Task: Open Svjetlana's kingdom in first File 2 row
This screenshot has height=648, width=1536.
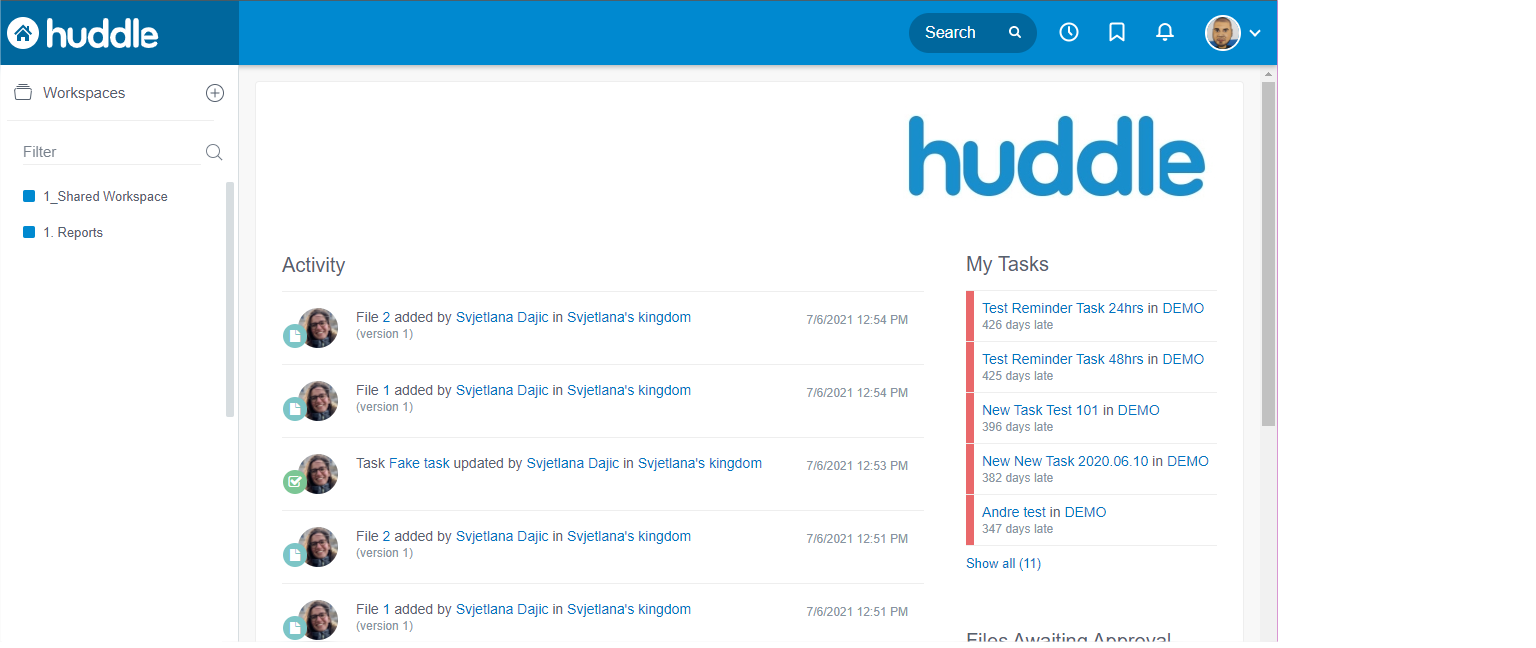Action: tap(629, 317)
